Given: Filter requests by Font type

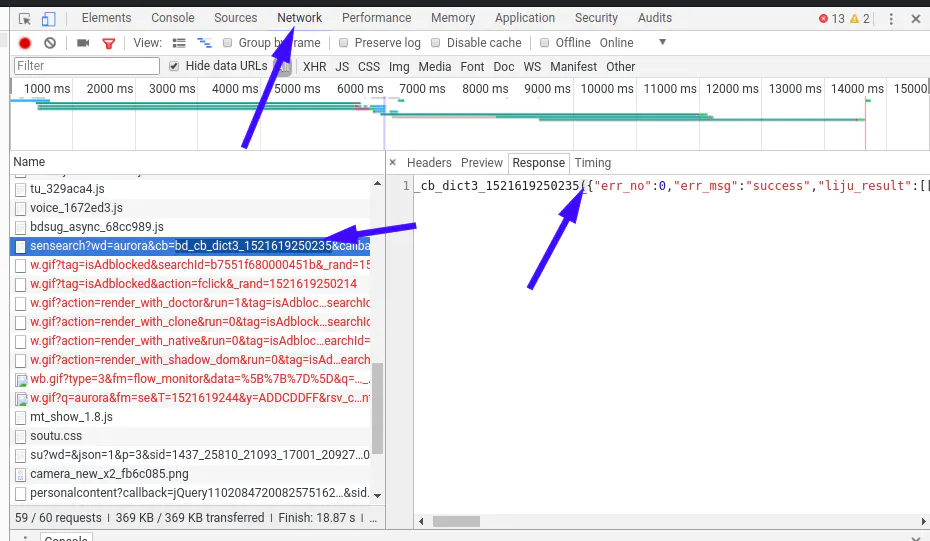Looking at the screenshot, I should [472, 66].
